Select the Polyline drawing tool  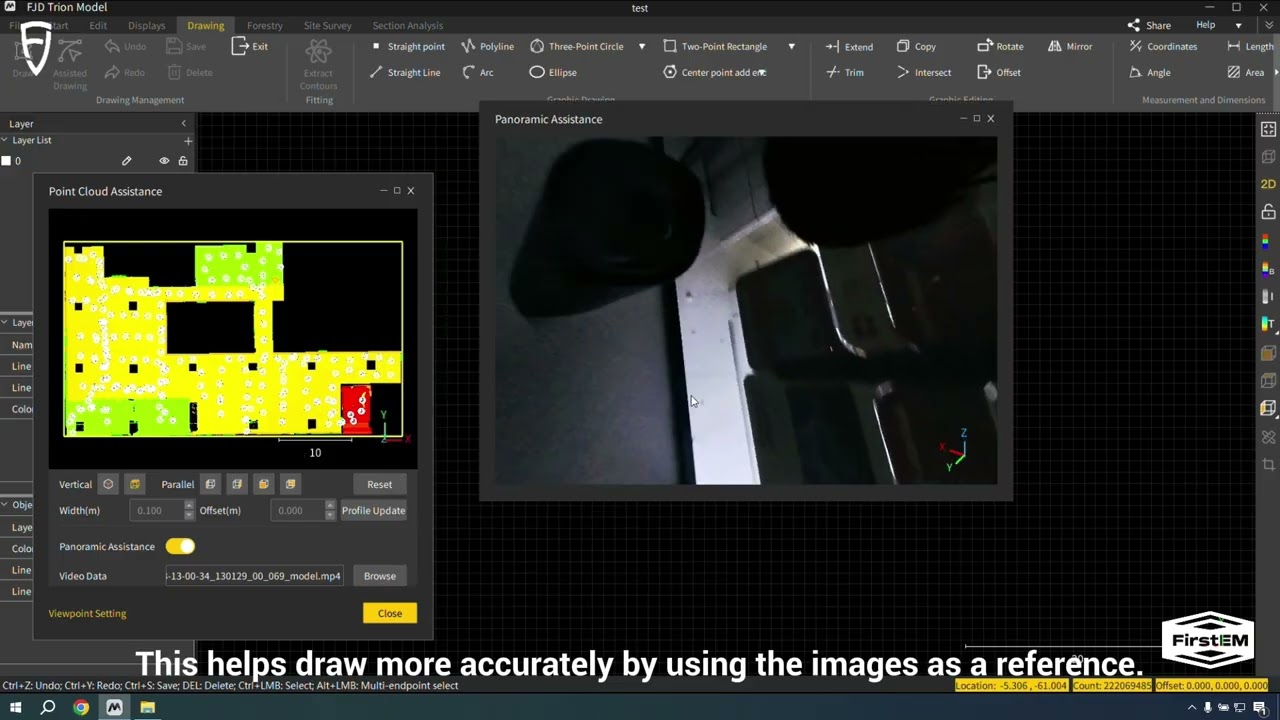(487, 46)
